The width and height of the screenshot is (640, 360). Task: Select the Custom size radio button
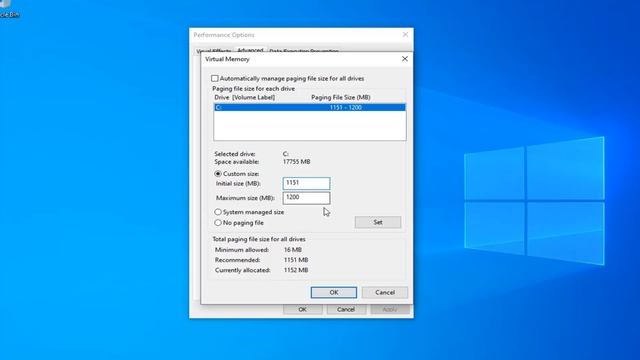tap(218, 174)
